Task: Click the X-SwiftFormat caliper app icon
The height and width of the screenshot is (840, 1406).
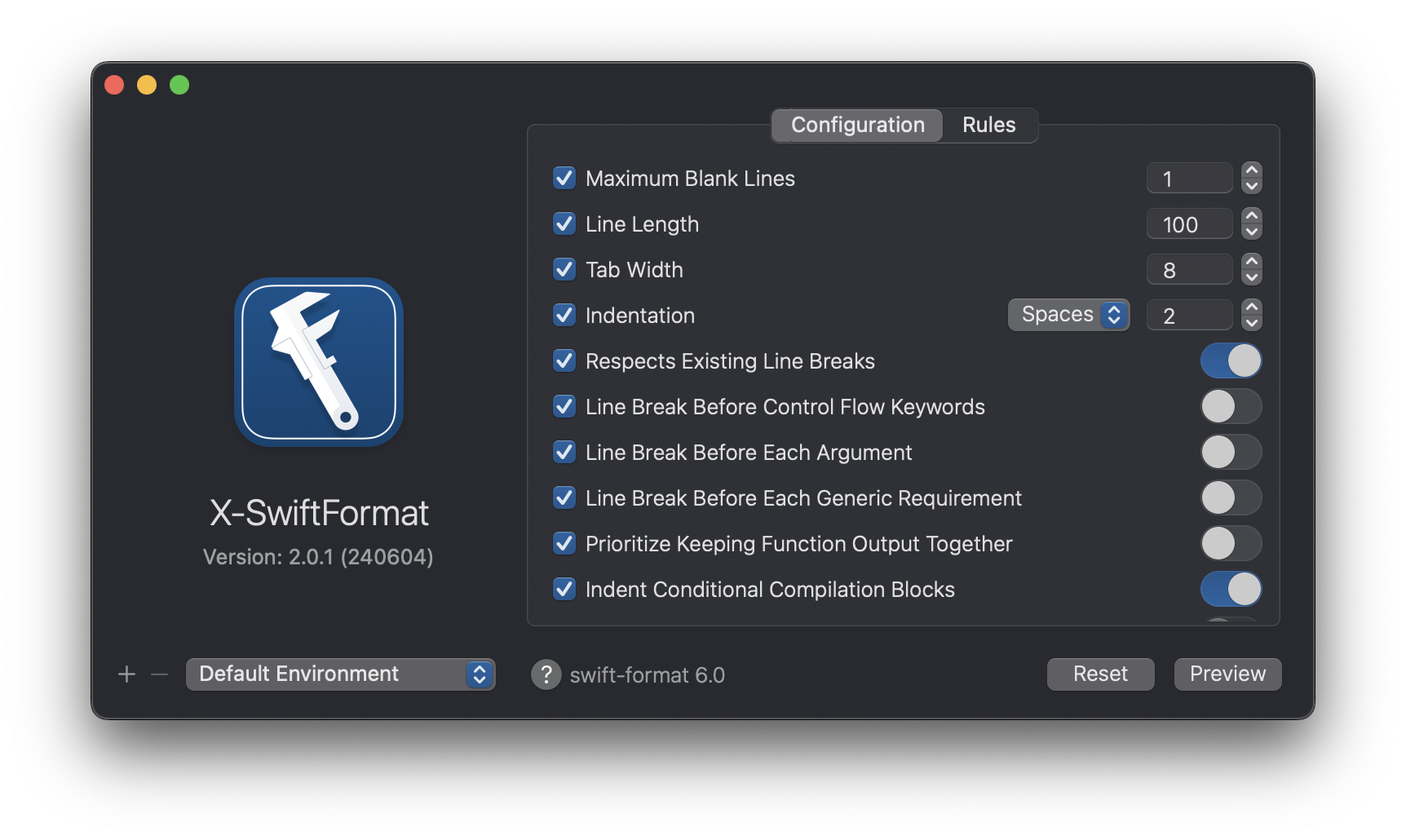Action: [319, 362]
